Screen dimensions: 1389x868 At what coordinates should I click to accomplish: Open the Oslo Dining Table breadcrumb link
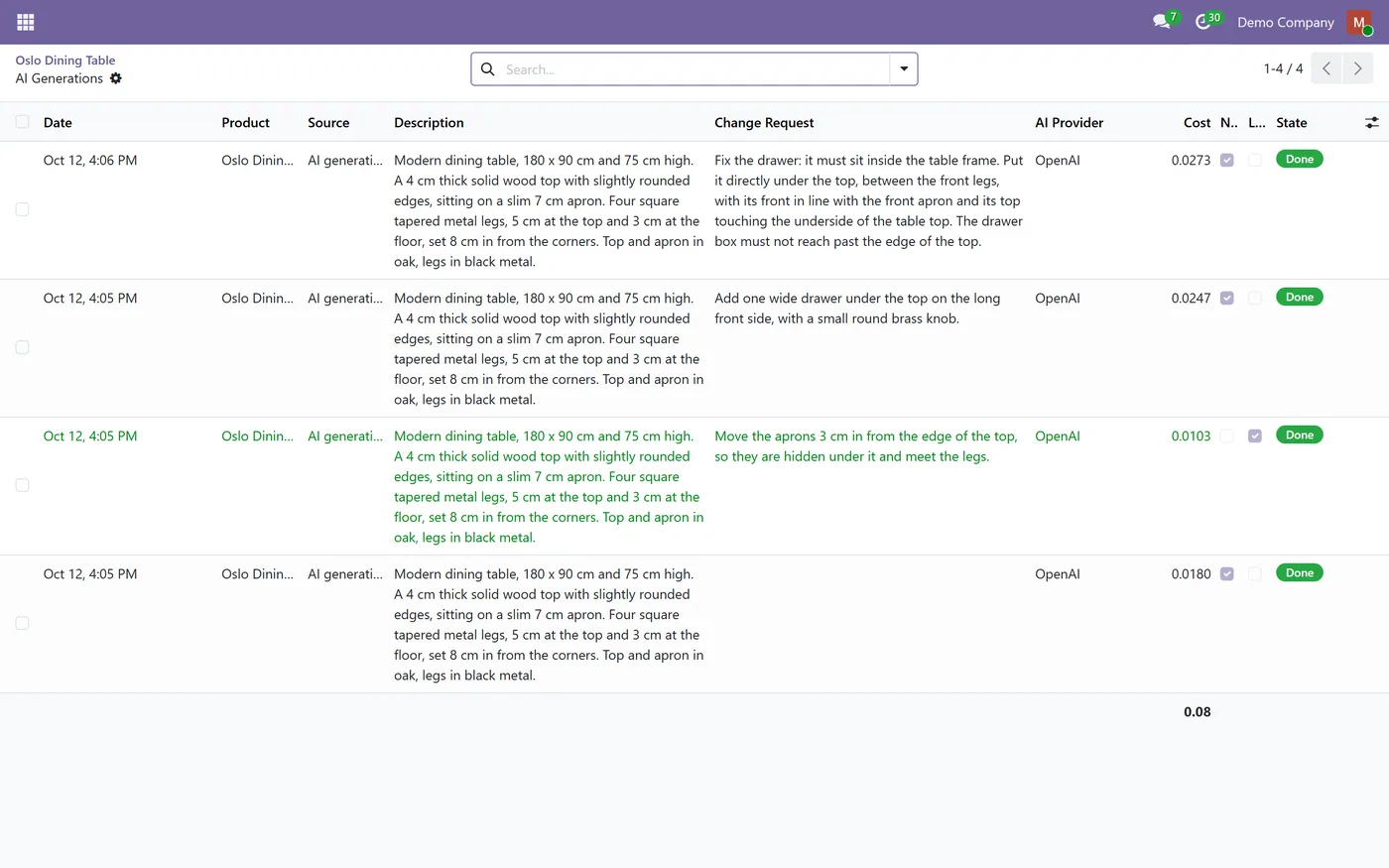65,61
